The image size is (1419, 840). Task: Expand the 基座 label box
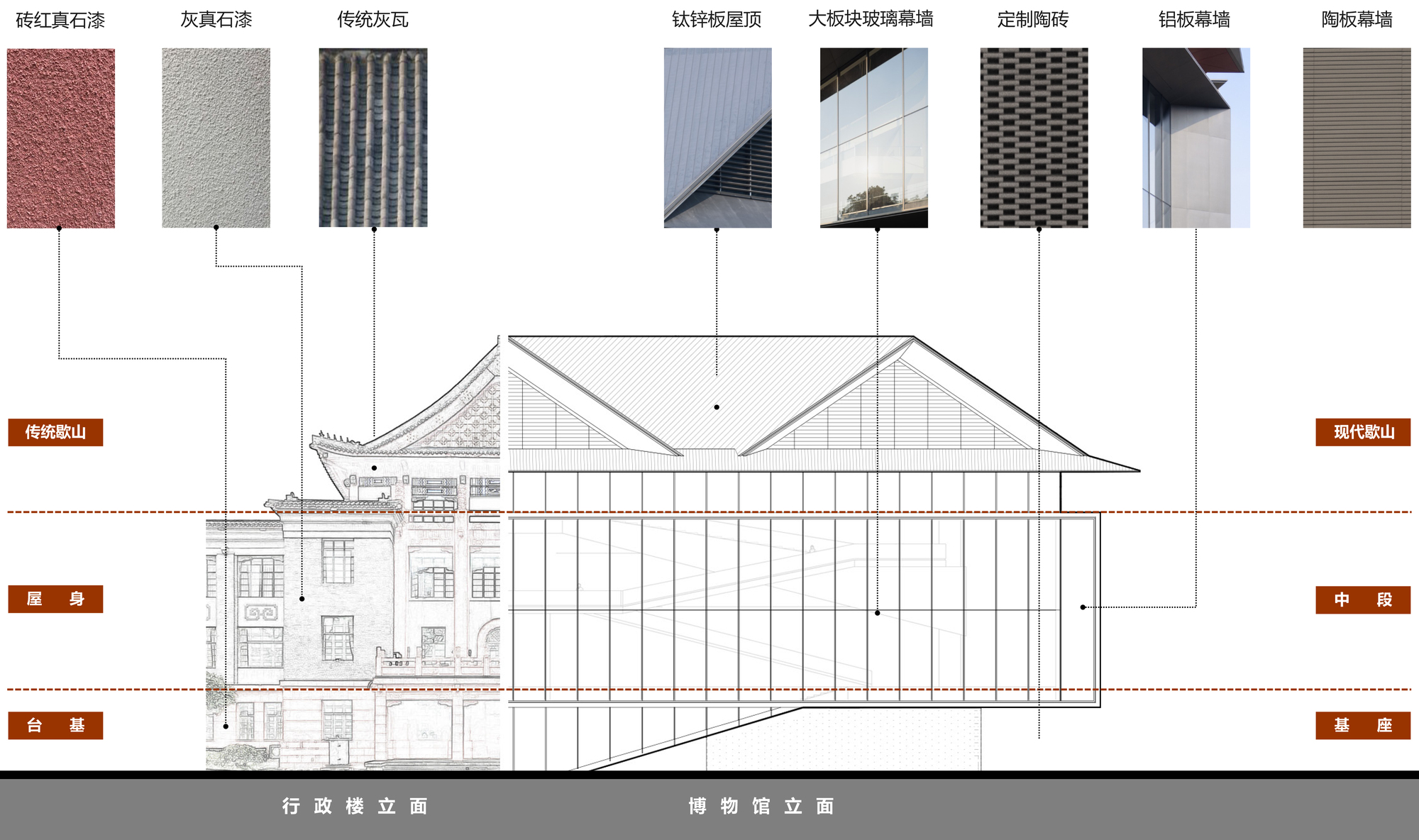[1363, 725]
